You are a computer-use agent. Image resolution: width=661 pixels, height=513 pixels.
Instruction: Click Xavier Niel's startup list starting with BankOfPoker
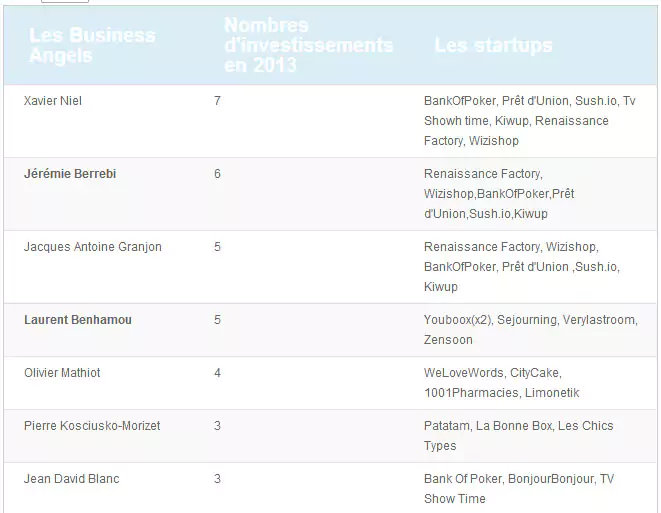pyautogui.click(x=529, y=121)
